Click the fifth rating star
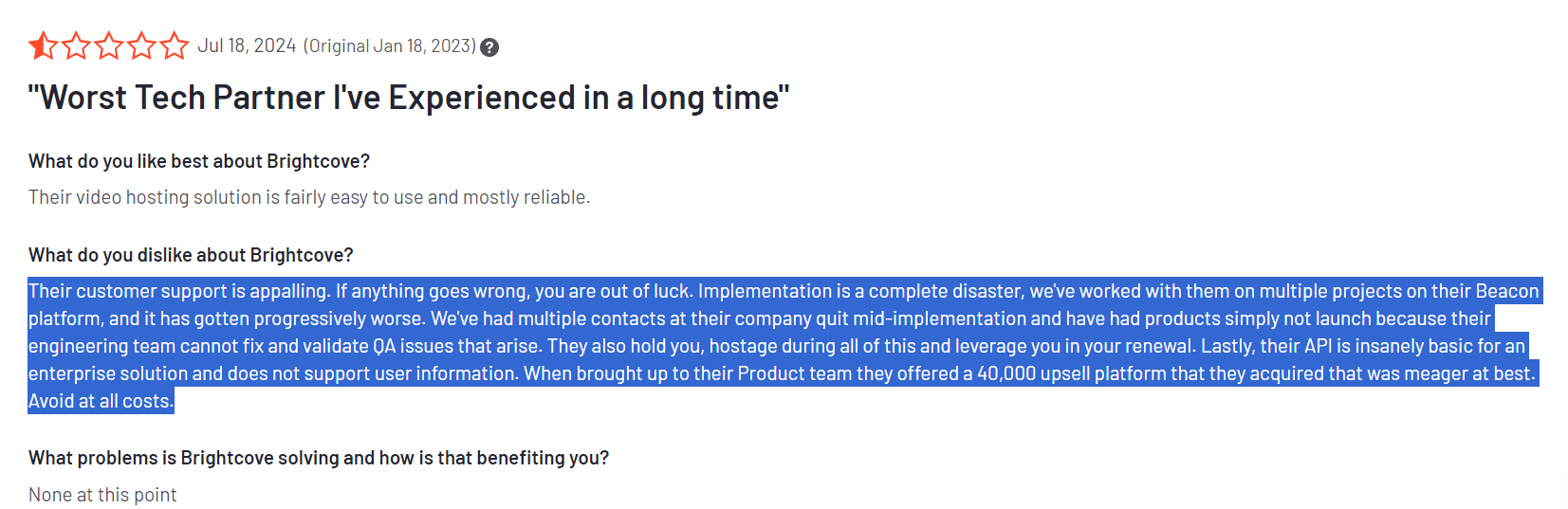Viewport: 1568px width, 509px height. [x=174, y=45]
